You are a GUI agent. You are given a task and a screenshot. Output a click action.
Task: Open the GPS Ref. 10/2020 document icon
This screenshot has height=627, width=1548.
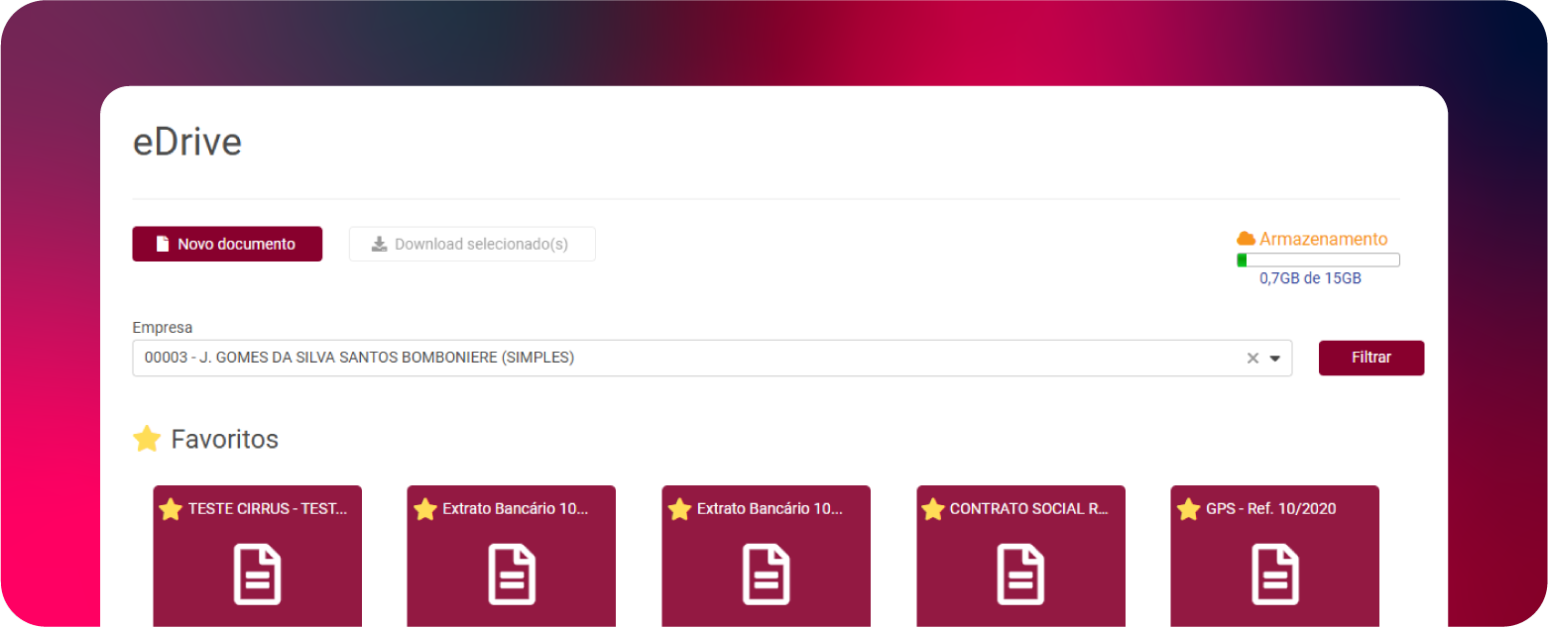[1275, 574]
